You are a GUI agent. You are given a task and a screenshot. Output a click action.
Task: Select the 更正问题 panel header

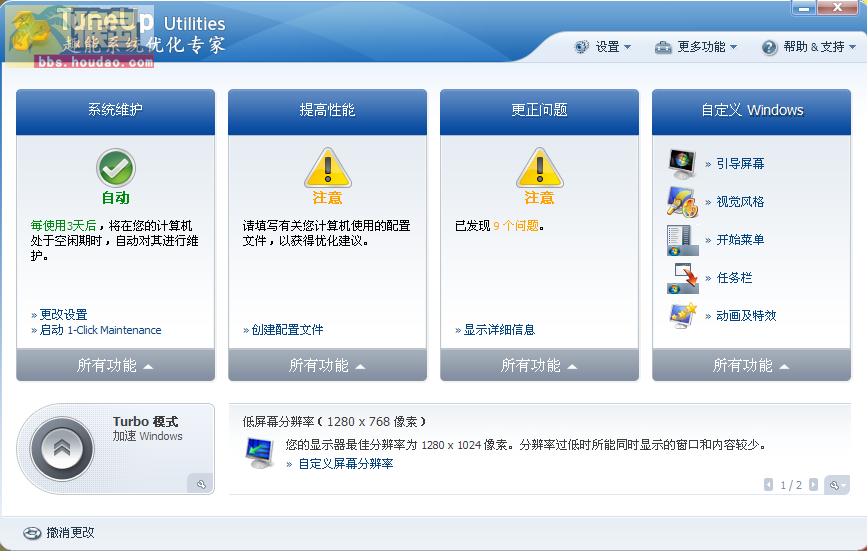point(540,111)
